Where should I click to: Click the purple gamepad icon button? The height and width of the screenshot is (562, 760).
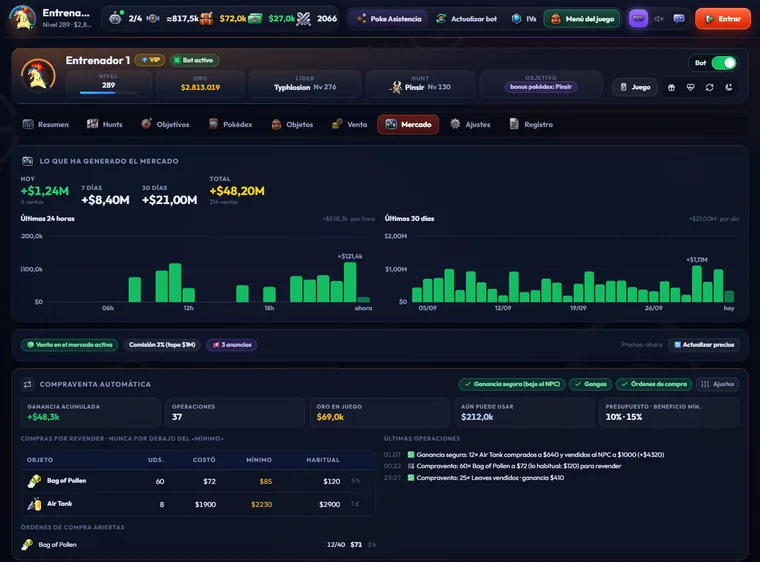click(x=638, y=18)
